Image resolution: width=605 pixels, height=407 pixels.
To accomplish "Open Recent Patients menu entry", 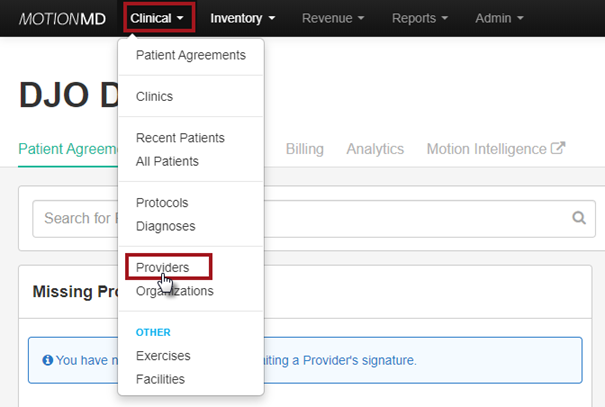I will point(180,138).
